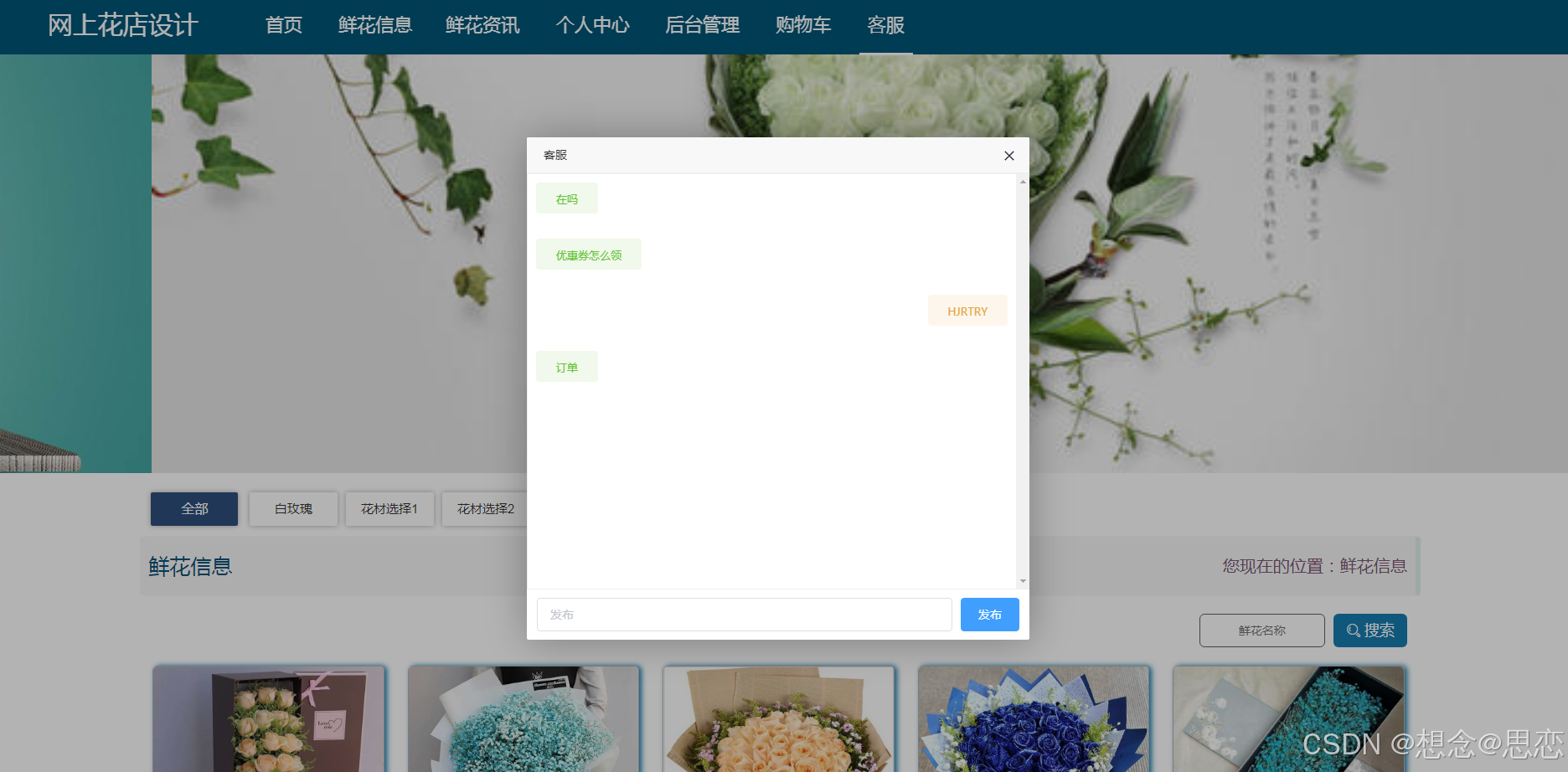The height and width of the screenshot is (772, 1568).
Task: Open the blue baby's breath bouquet thumbnail
Action: (x=524, y=719)
